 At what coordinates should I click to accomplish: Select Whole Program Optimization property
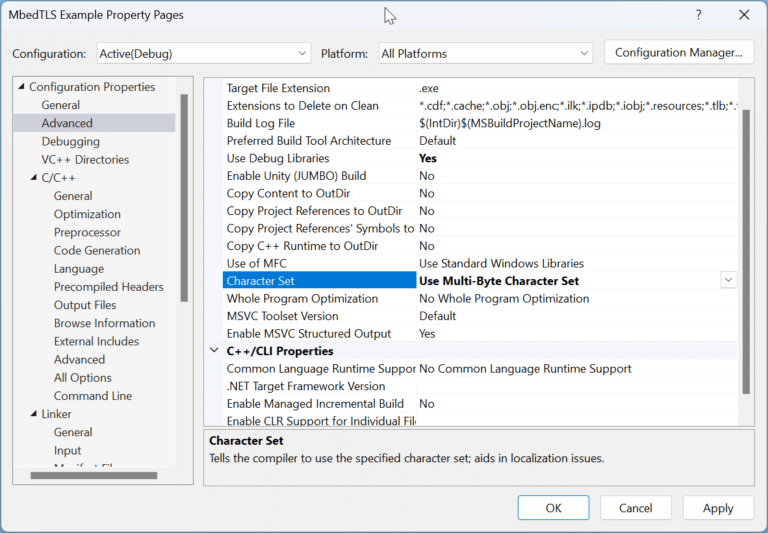tap(302, 298)
